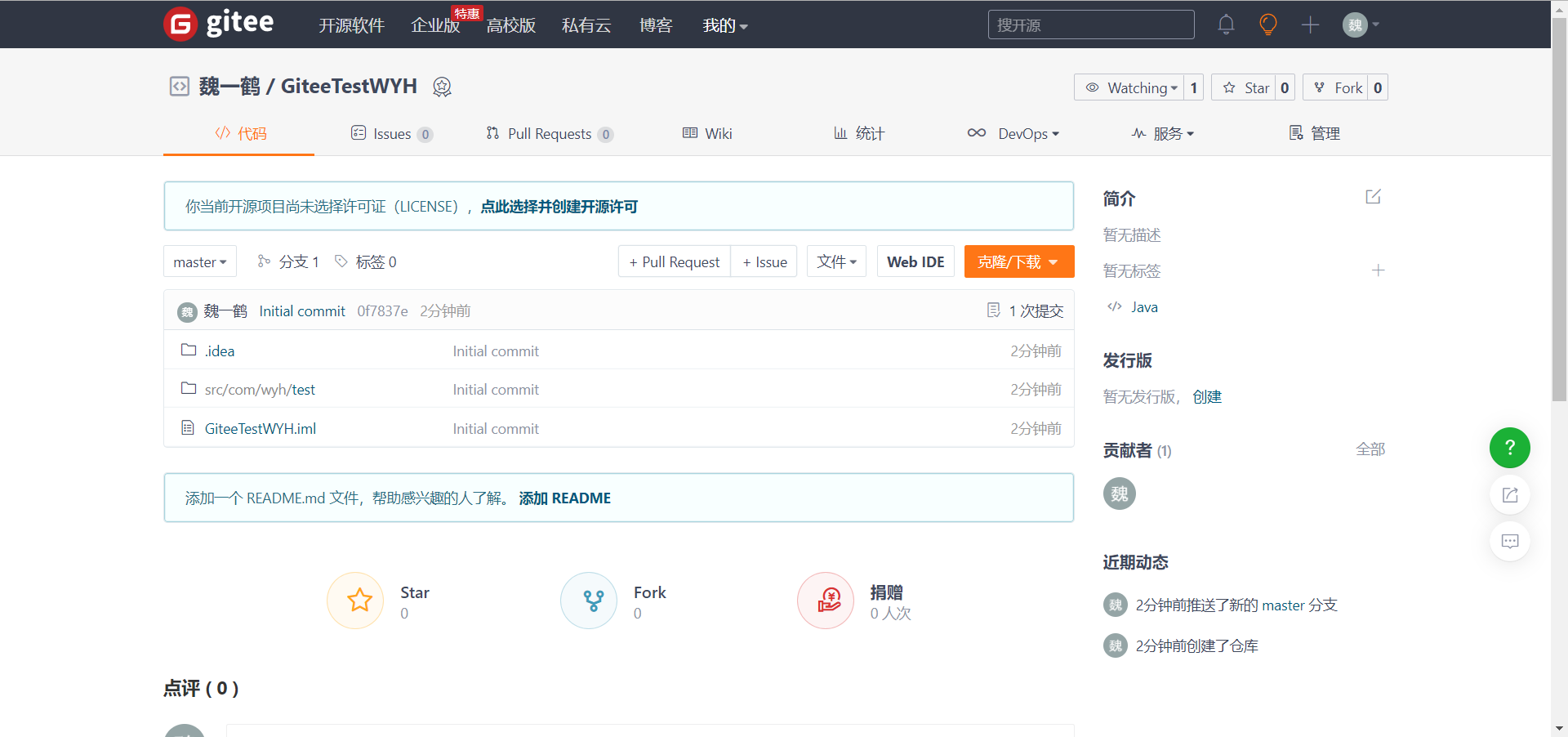Click the avatar beside 推送了新的 master 分支 activity

coord(1115,605)
